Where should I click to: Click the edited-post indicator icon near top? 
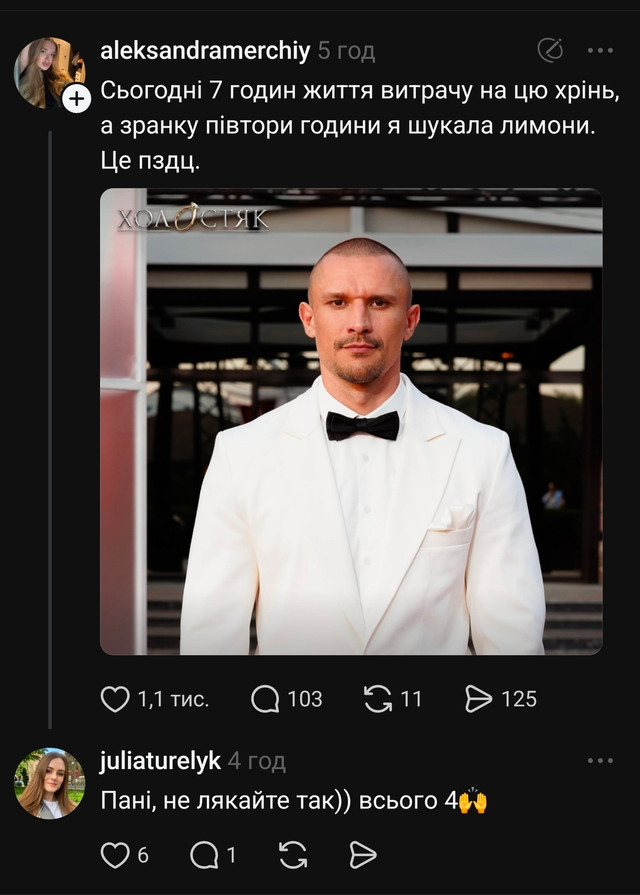click(x=550, y=49)
